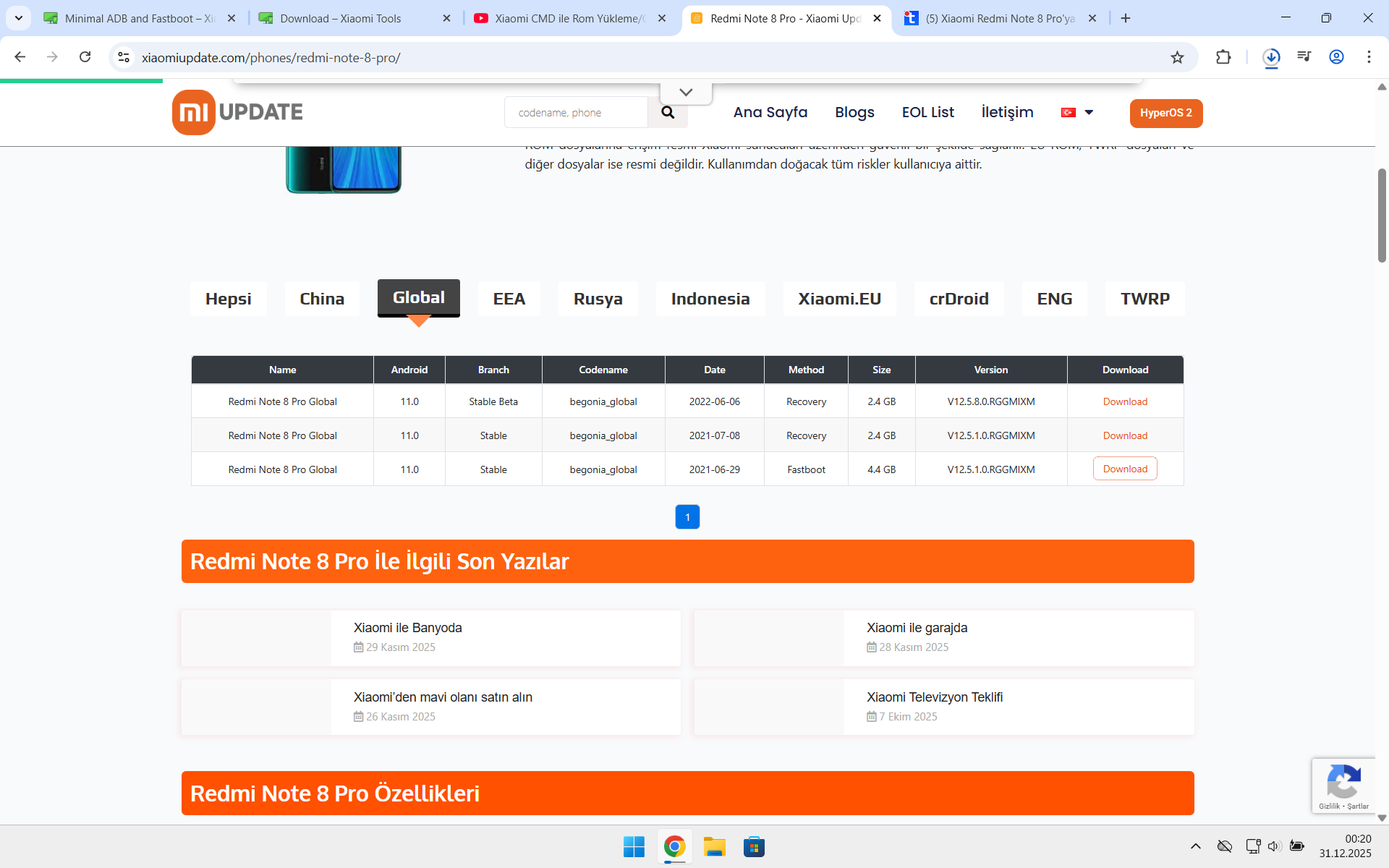Open Chrome downloads icon
This screenshot has width=1389, height=868.
(x=1271, y=57)
